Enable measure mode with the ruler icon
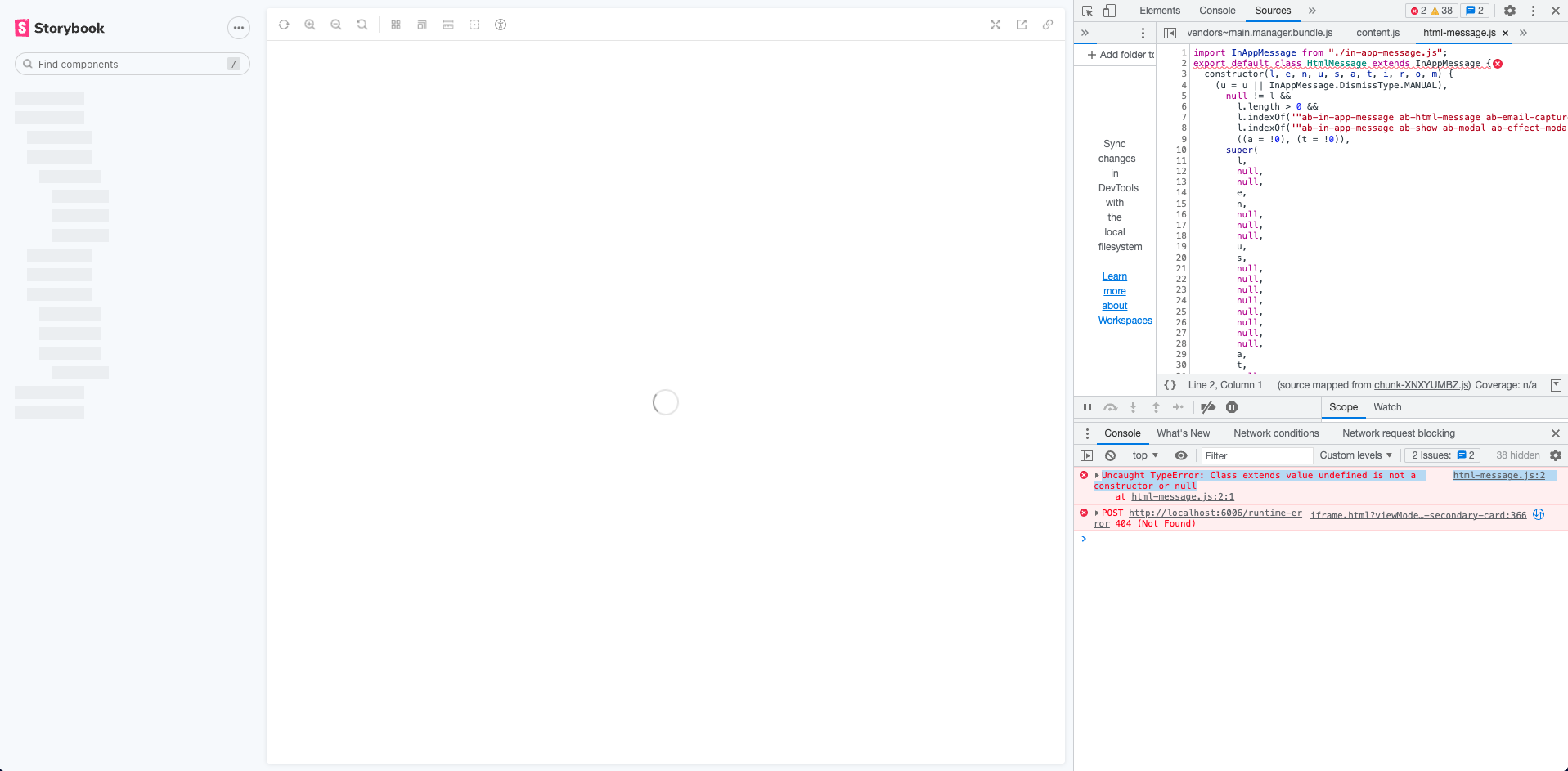The image size is (1568, 771). click(x=448, y=25)
